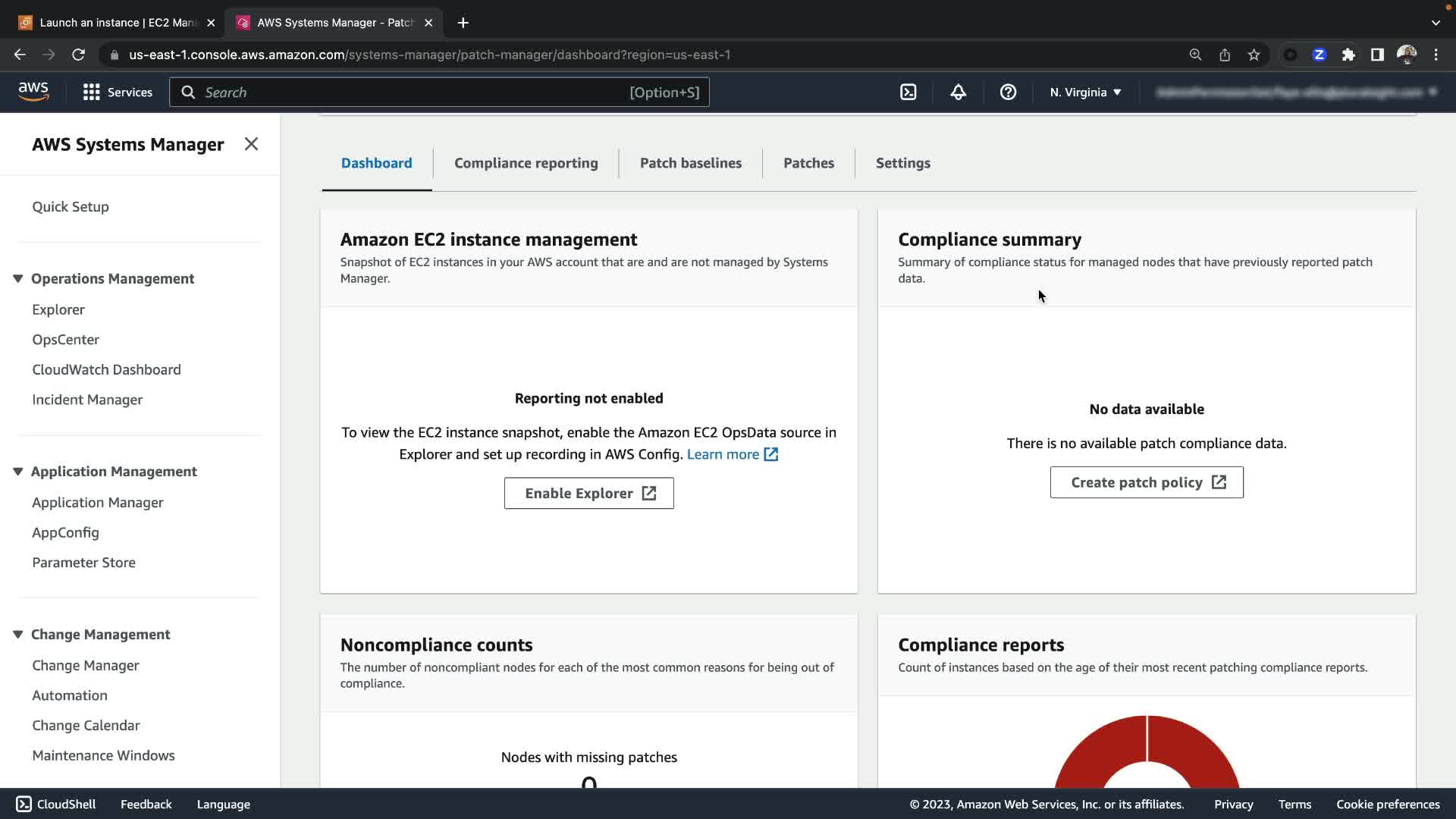Open the help question mark icon
This screenshot has height=819, width=1456.
click(x=1008, y=93)
